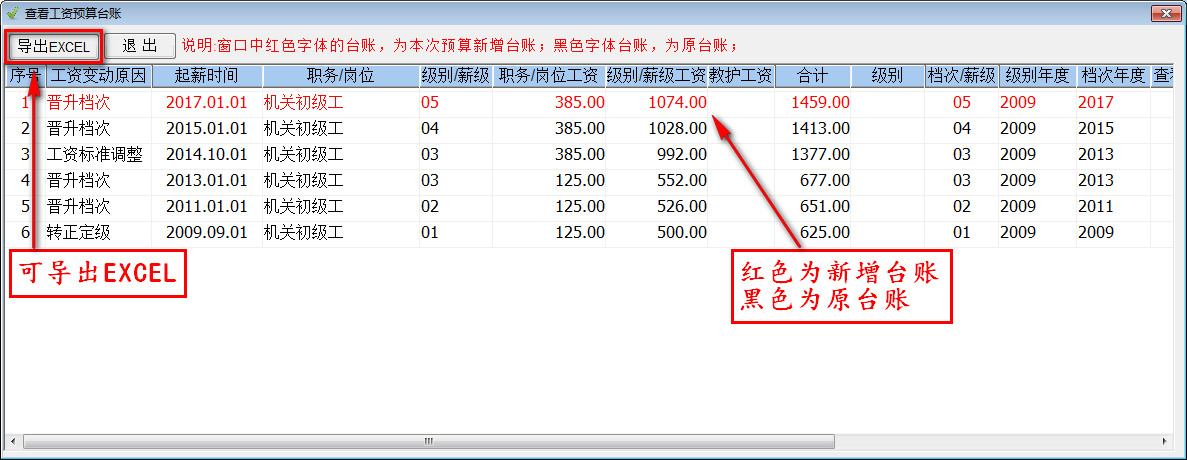
Task: Select the 职务/岗位 column header
Action: tap(340, 76)
